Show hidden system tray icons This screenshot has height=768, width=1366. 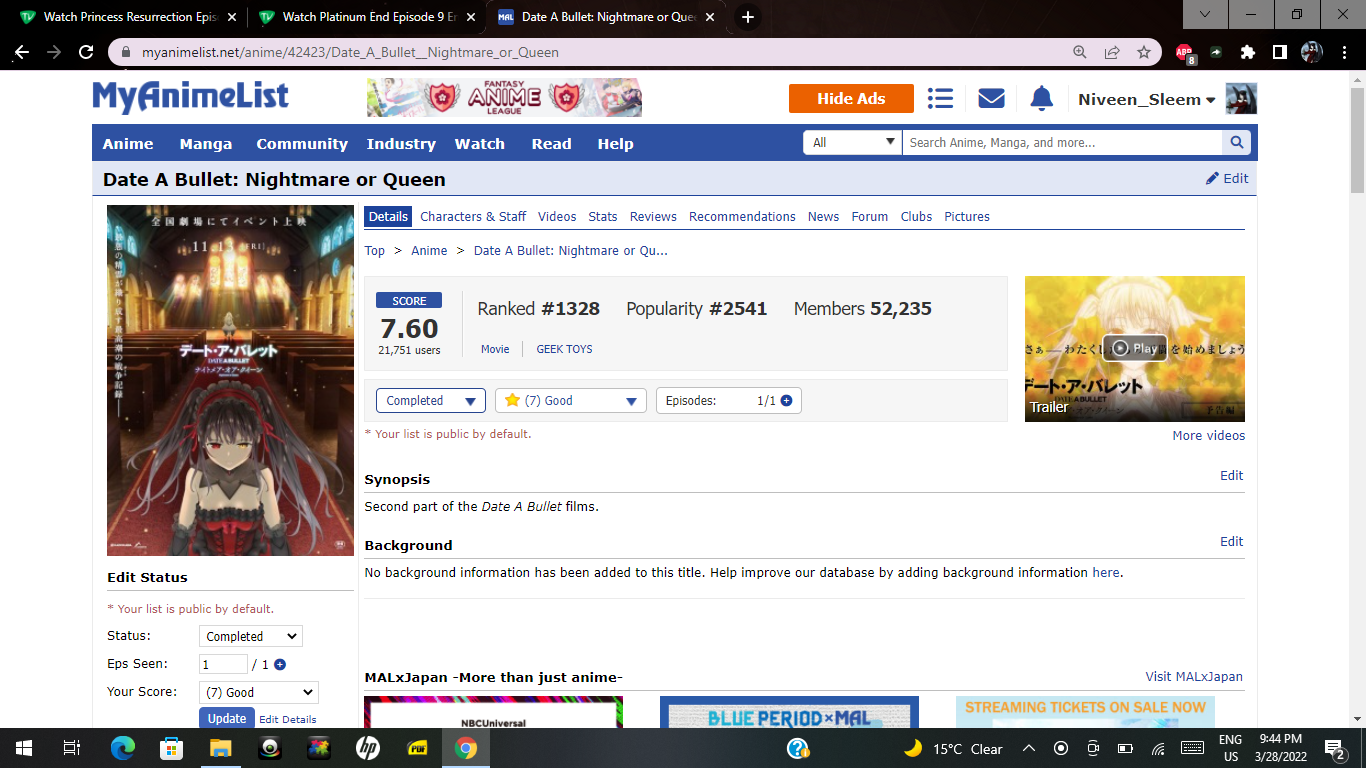click(x=1028, y=748)
